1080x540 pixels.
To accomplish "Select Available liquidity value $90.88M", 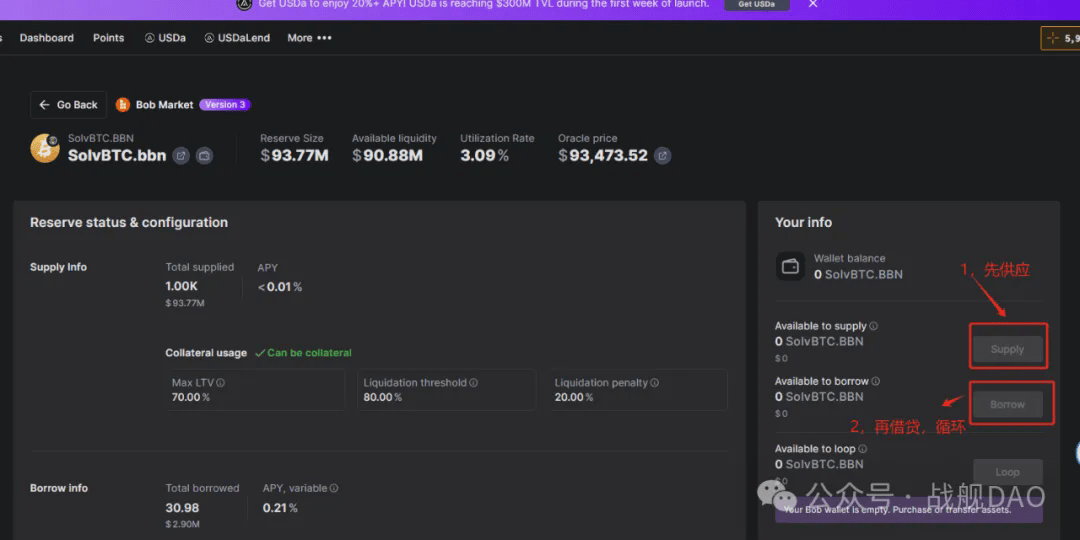I will [x=387, y=156].
